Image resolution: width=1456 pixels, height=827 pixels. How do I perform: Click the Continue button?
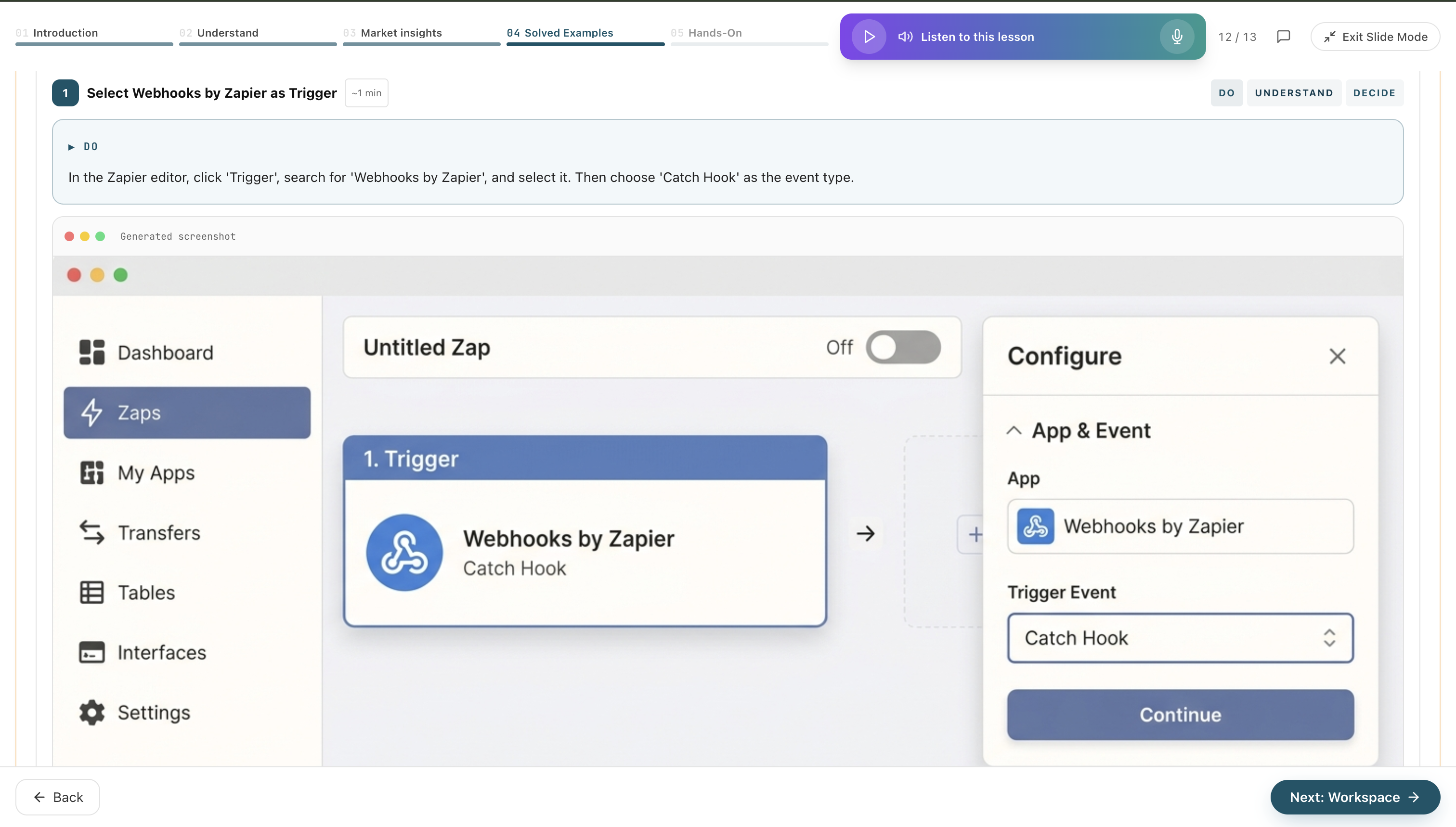pos(1180,714)
